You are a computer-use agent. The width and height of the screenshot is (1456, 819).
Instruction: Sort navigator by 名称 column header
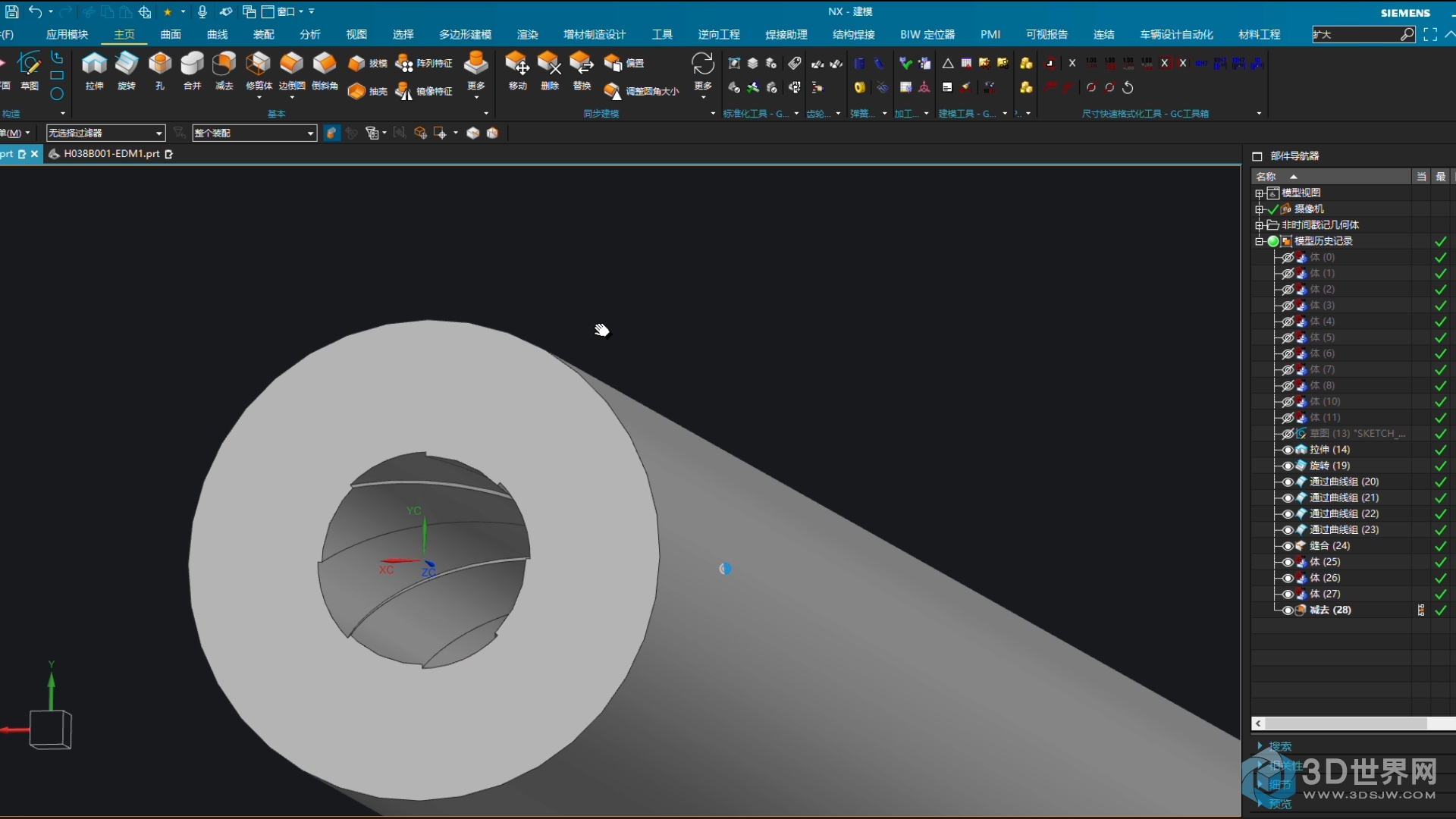coord(1331,177)
